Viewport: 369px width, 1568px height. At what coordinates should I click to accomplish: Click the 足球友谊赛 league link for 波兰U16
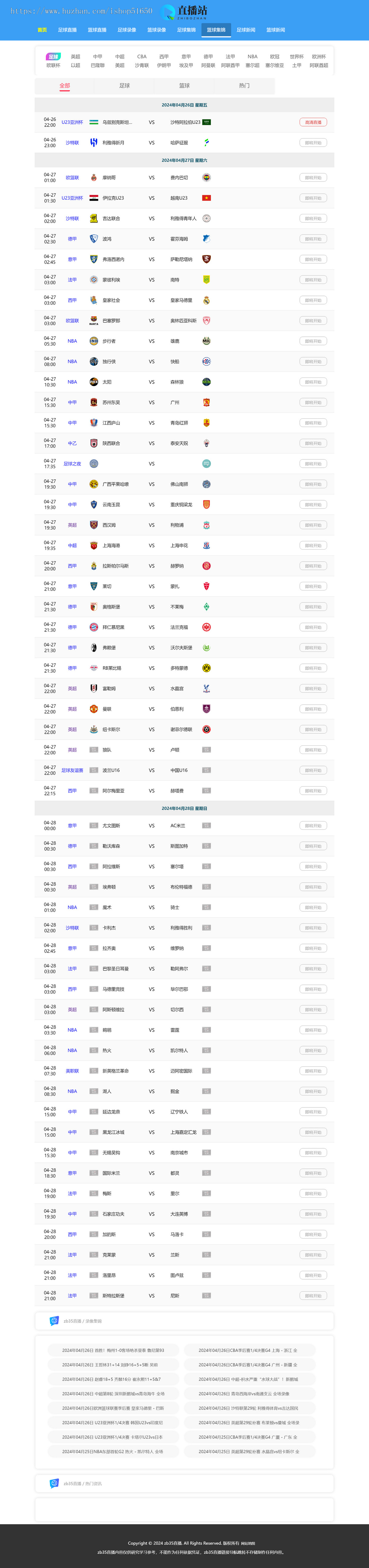click(72, 770)
